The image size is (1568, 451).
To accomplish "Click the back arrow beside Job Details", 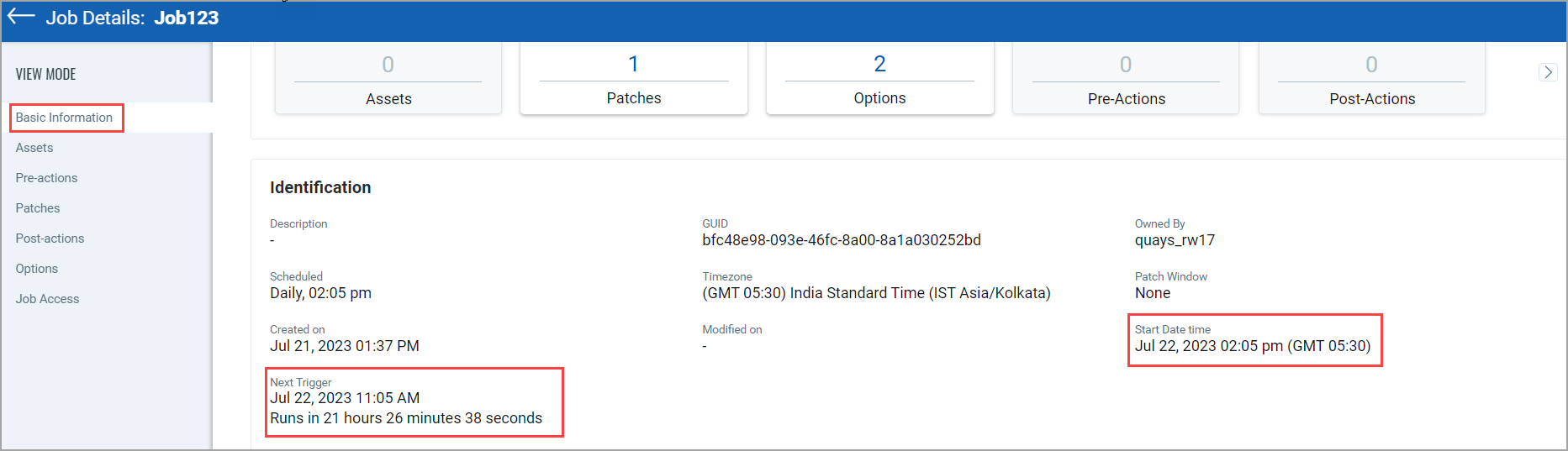I will (21, 16).
